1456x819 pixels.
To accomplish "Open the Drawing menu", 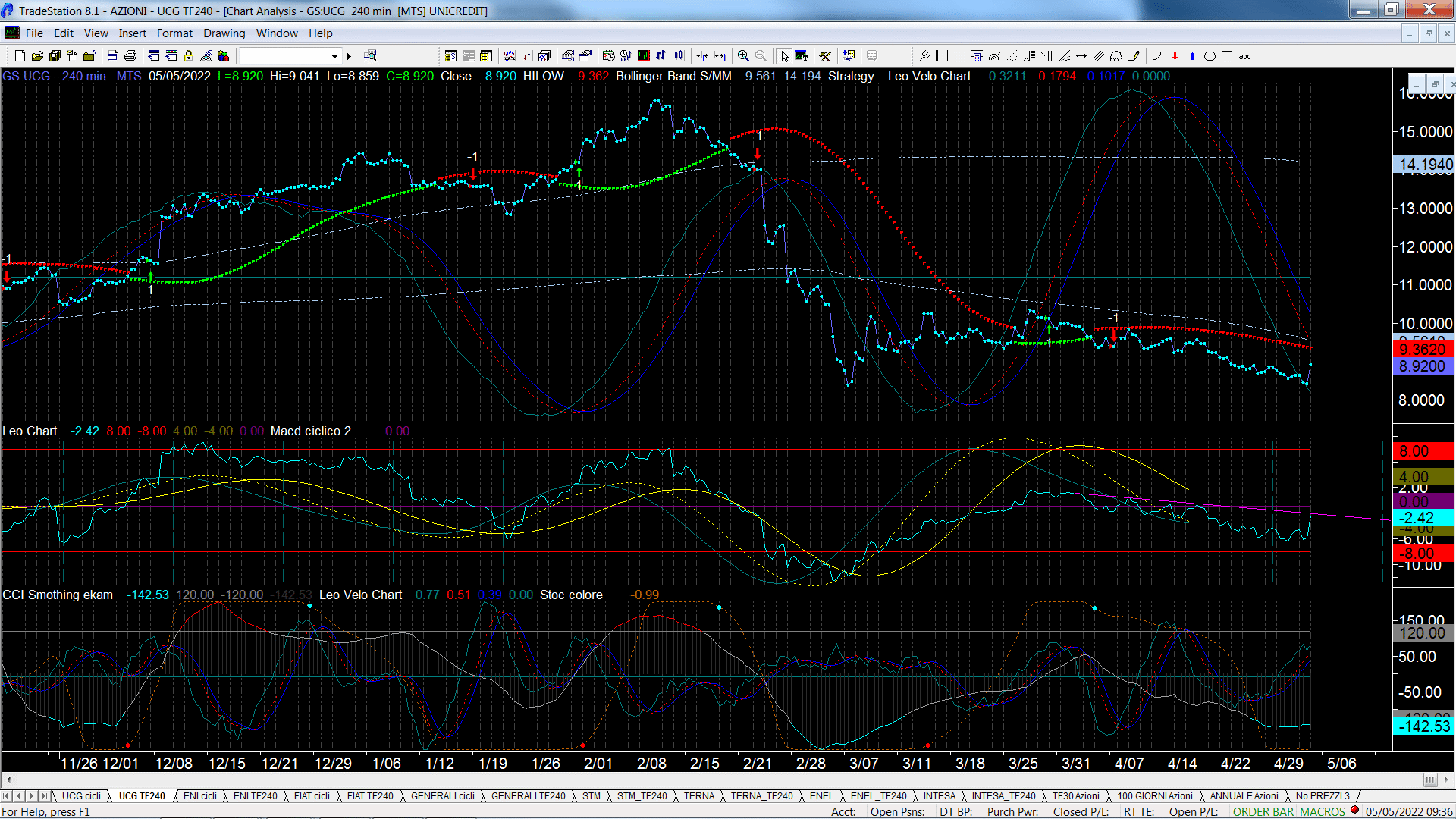I will pos(224,33).
